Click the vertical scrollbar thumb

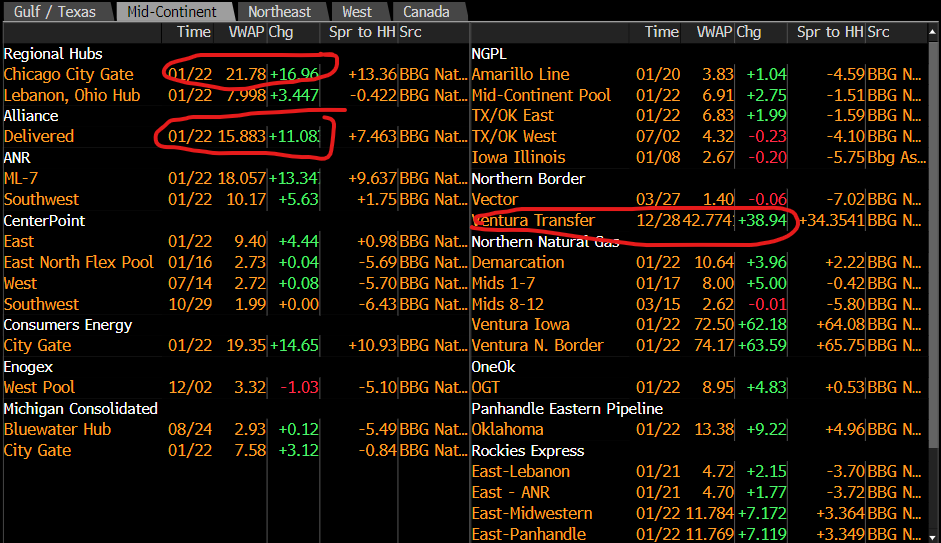[933, 243]
